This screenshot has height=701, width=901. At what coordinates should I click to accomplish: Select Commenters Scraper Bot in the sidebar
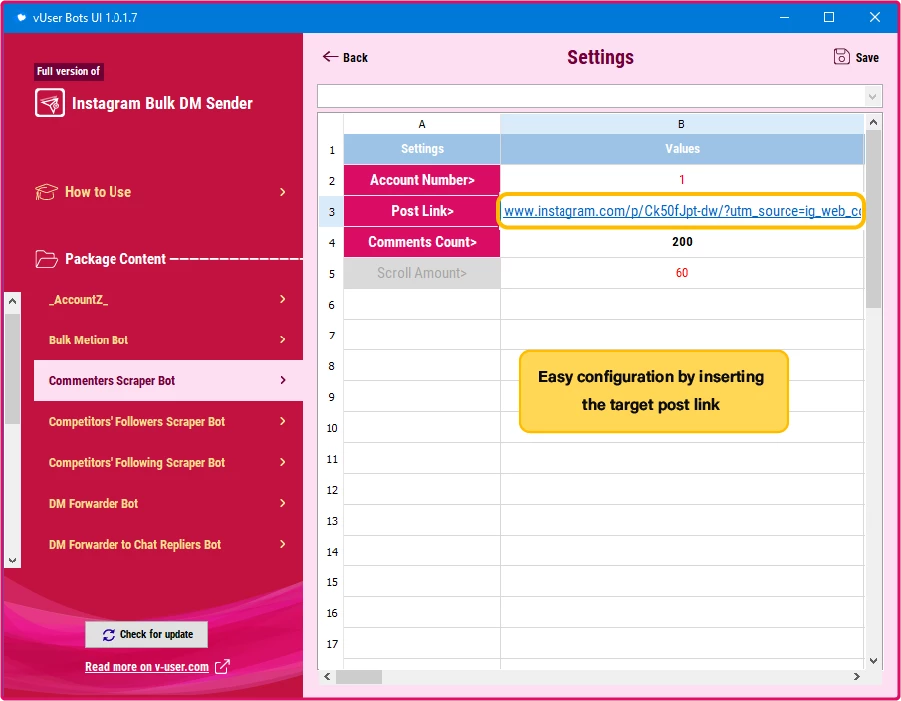[168, 380]
